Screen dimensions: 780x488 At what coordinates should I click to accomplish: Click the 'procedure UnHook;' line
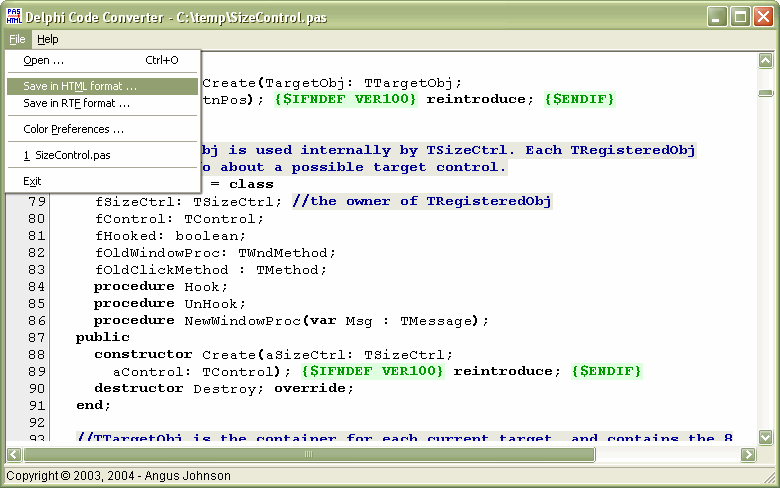pos(170,304)
